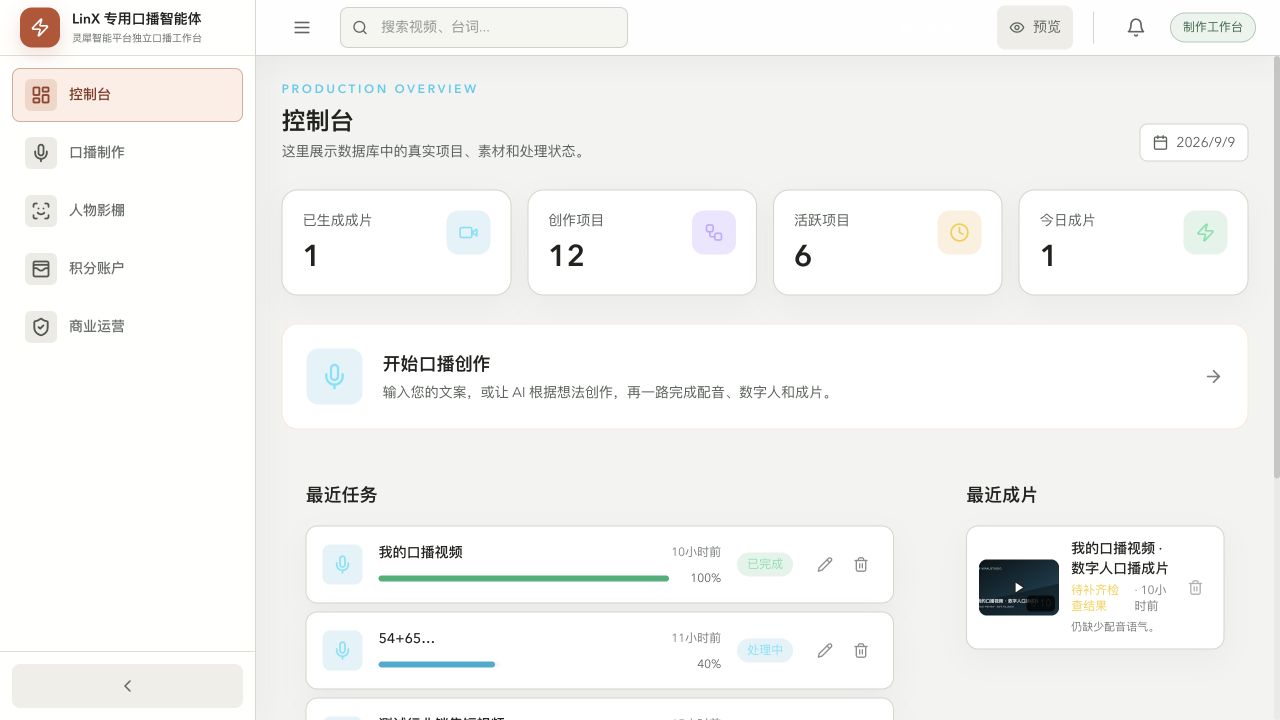Click the 已完成 status badge
1280x720 pixels.
[765, 564]
